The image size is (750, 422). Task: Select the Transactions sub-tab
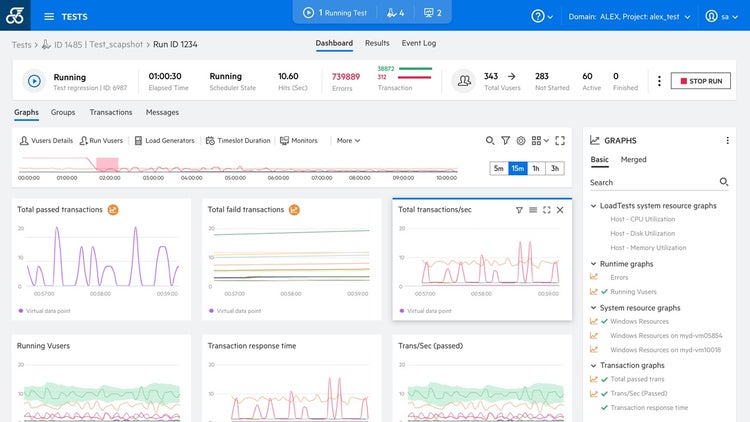(110, 112)
